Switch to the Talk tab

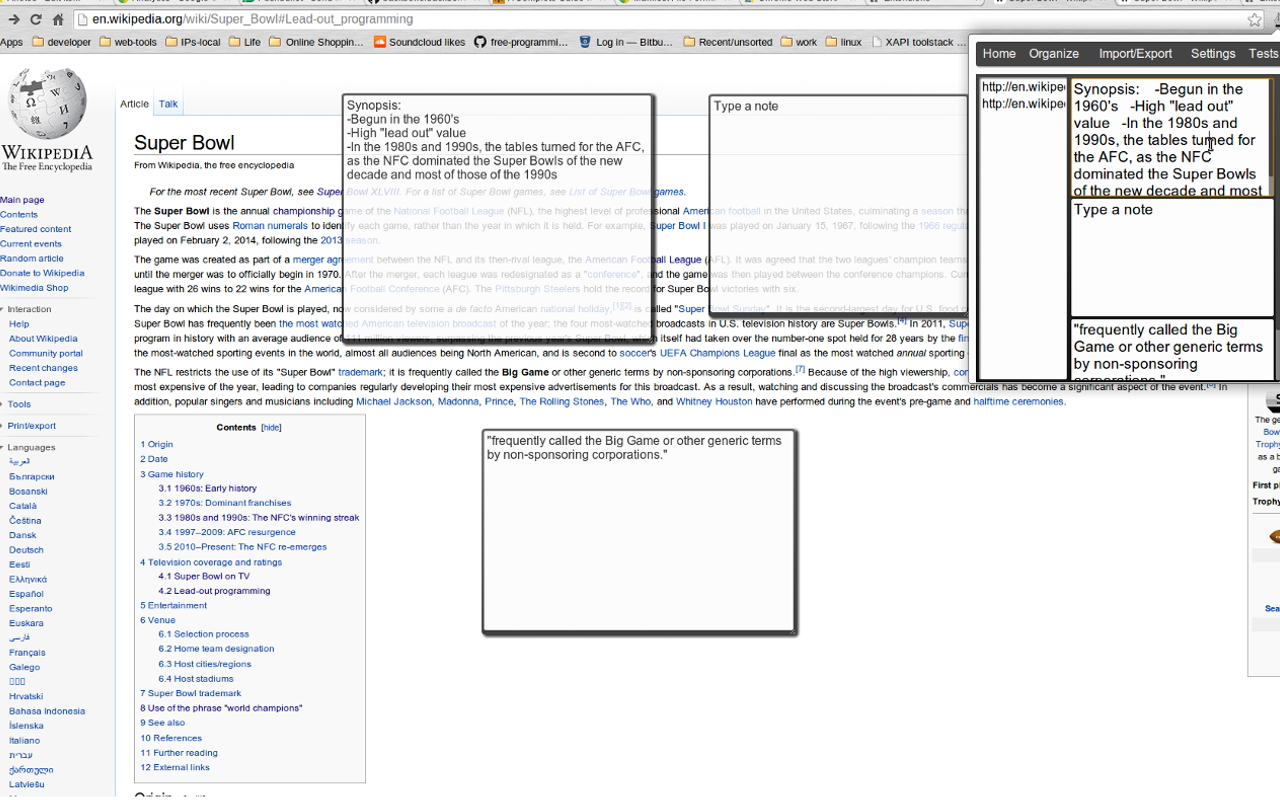pos(168,104)
